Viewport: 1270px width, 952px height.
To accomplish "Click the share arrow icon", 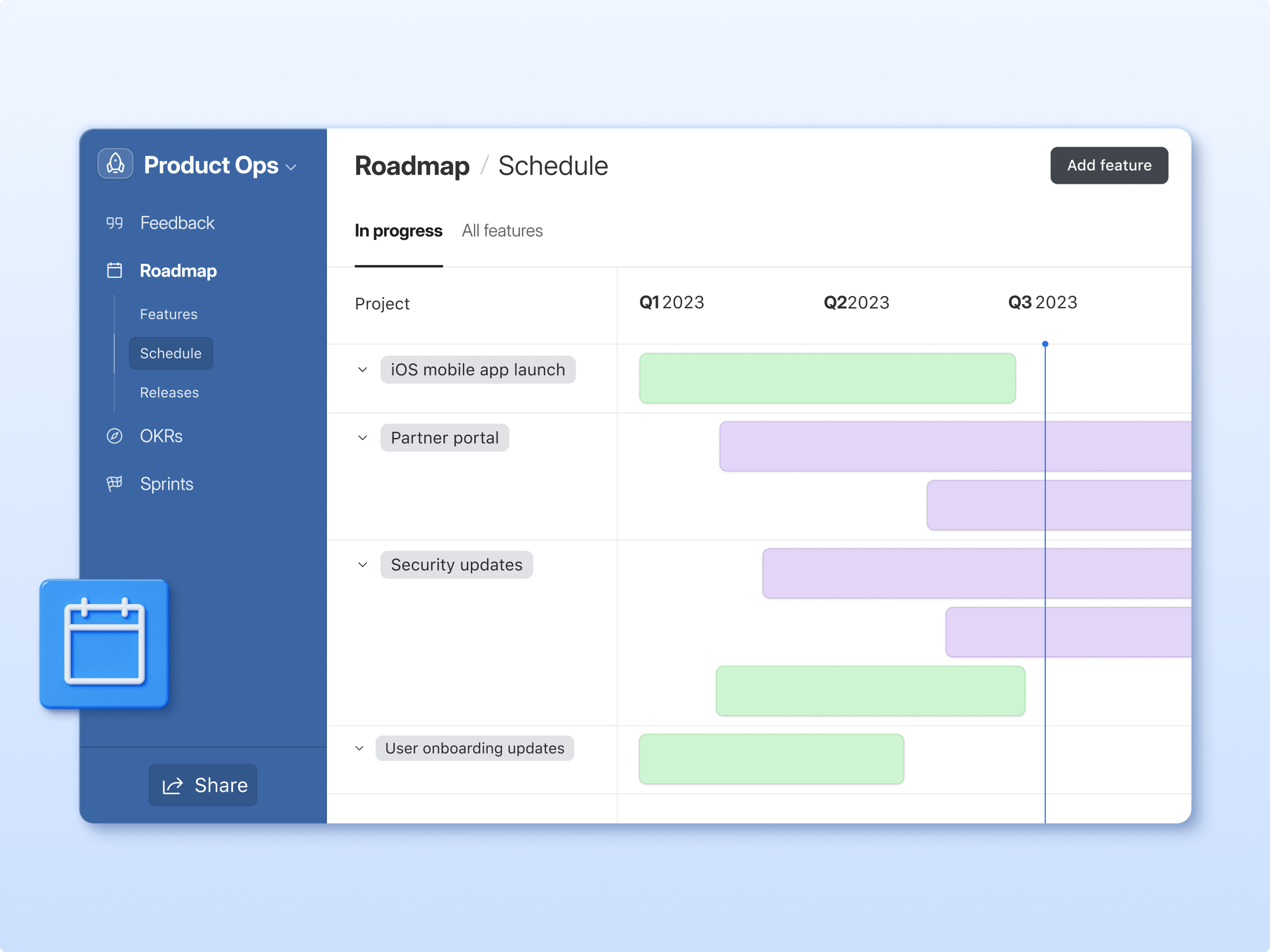I will tap(172, 785).
